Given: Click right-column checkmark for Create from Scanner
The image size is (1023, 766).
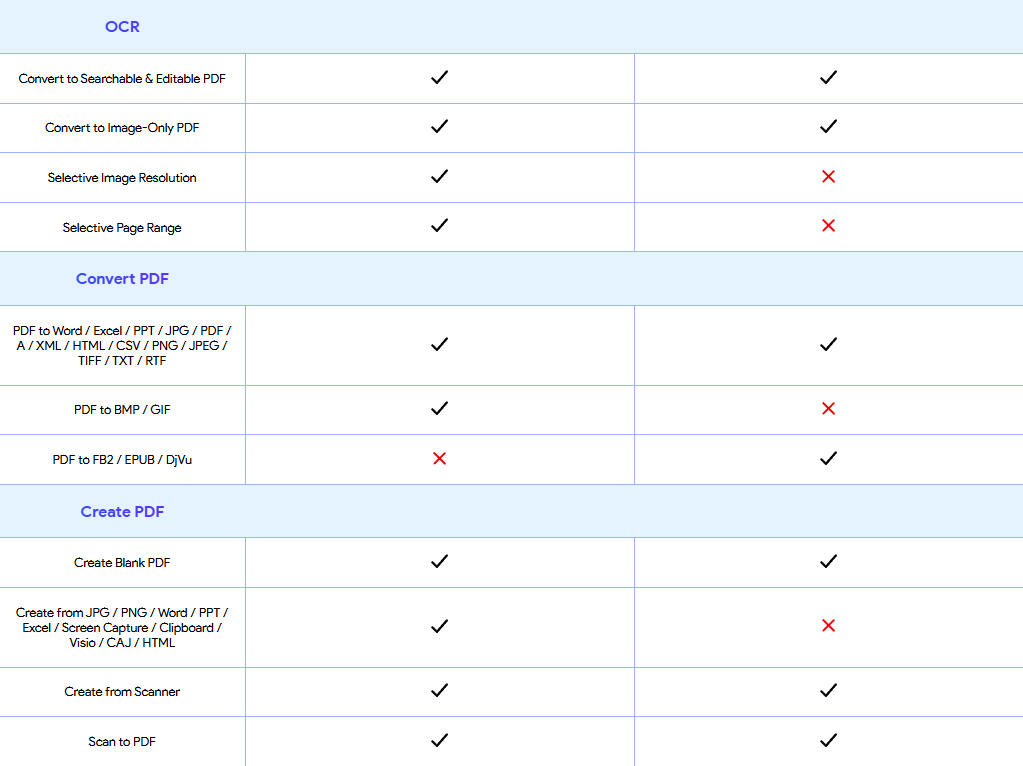Looking at the screenshot, I should pos(829,690).
